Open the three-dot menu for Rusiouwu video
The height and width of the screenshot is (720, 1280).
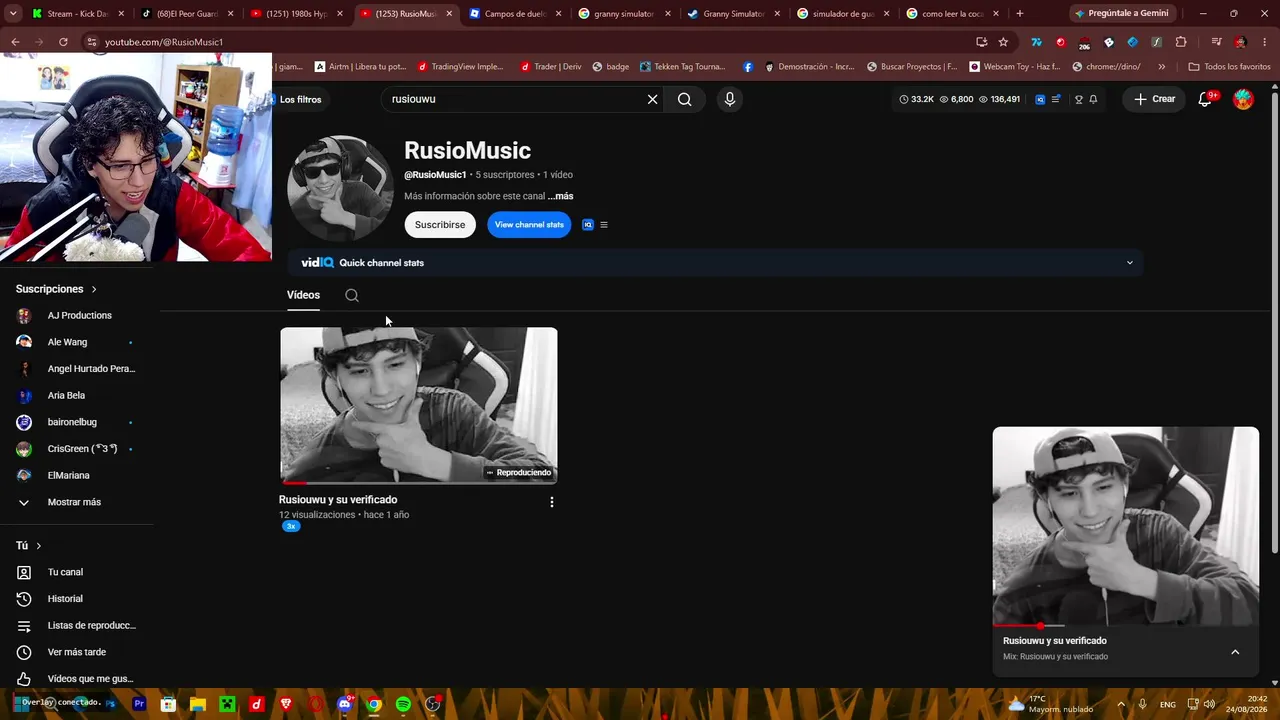point(551,502)
